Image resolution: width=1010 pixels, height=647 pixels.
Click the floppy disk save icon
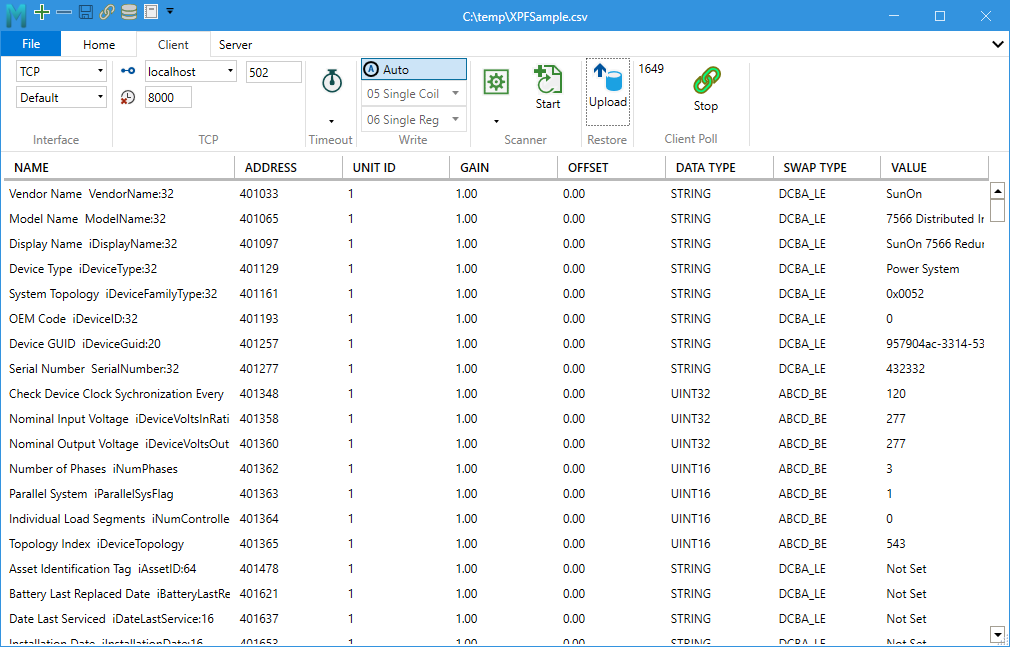[86, 12]
